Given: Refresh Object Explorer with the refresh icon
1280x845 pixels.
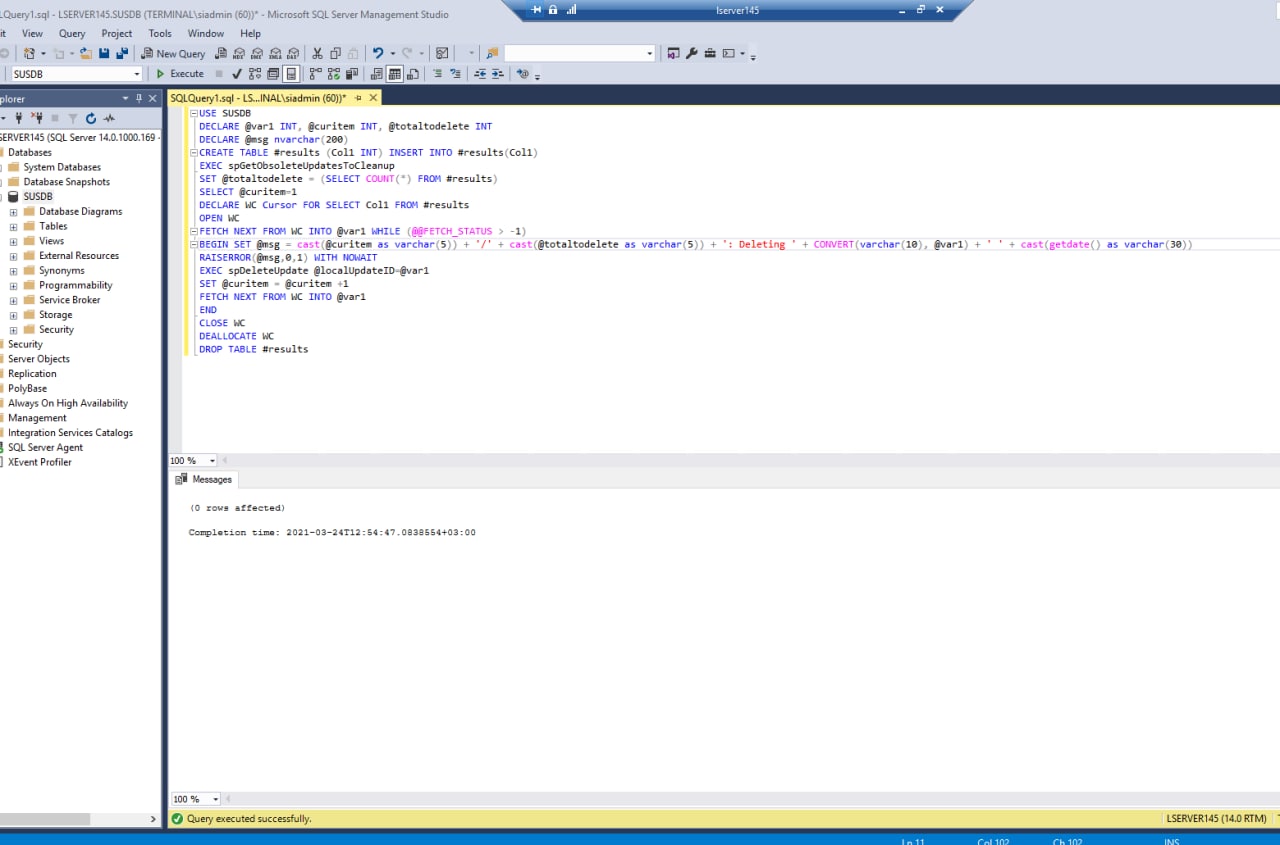Looking at the screenshot, I should (x=91, y=118).
